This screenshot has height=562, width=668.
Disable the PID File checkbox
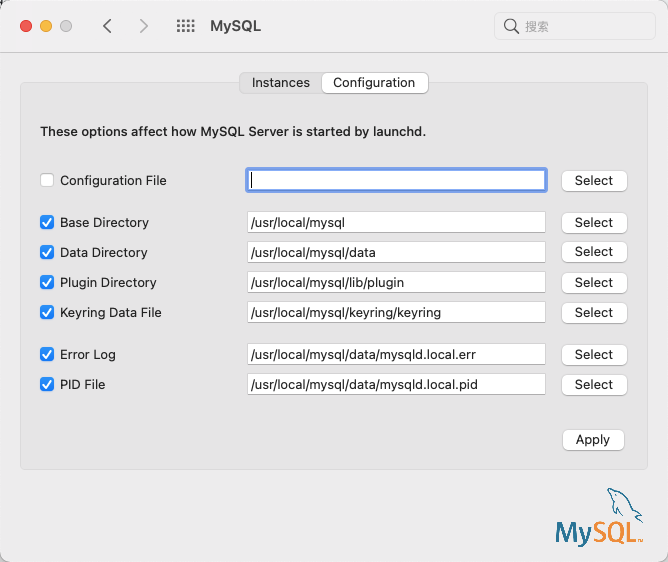[47, 384]
